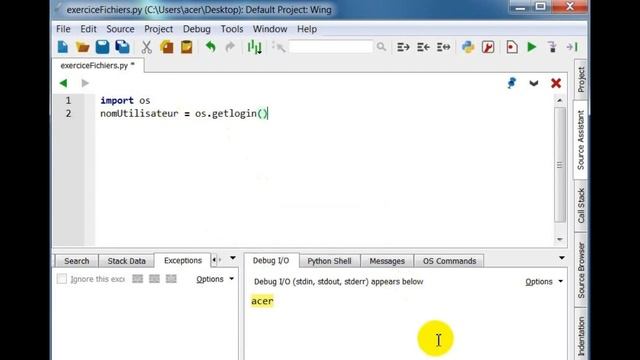Close the editor with the red X
Viewport: 640px width, 360px height.
pos(556,83)
